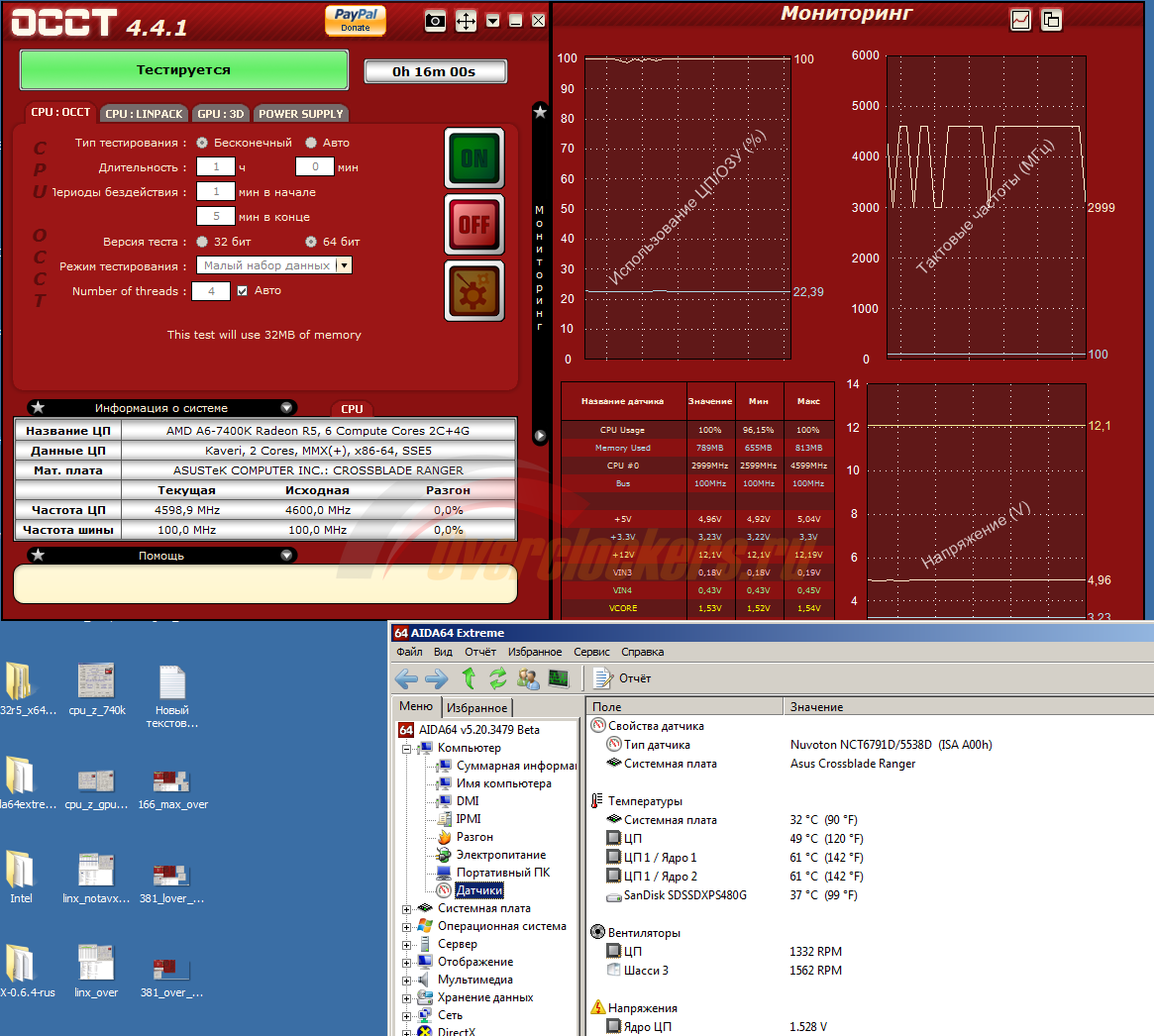Open the OCCT dropdown arrow icon in title bar
Viewport: 1154px width, 1036px height.
click(493, 21)
